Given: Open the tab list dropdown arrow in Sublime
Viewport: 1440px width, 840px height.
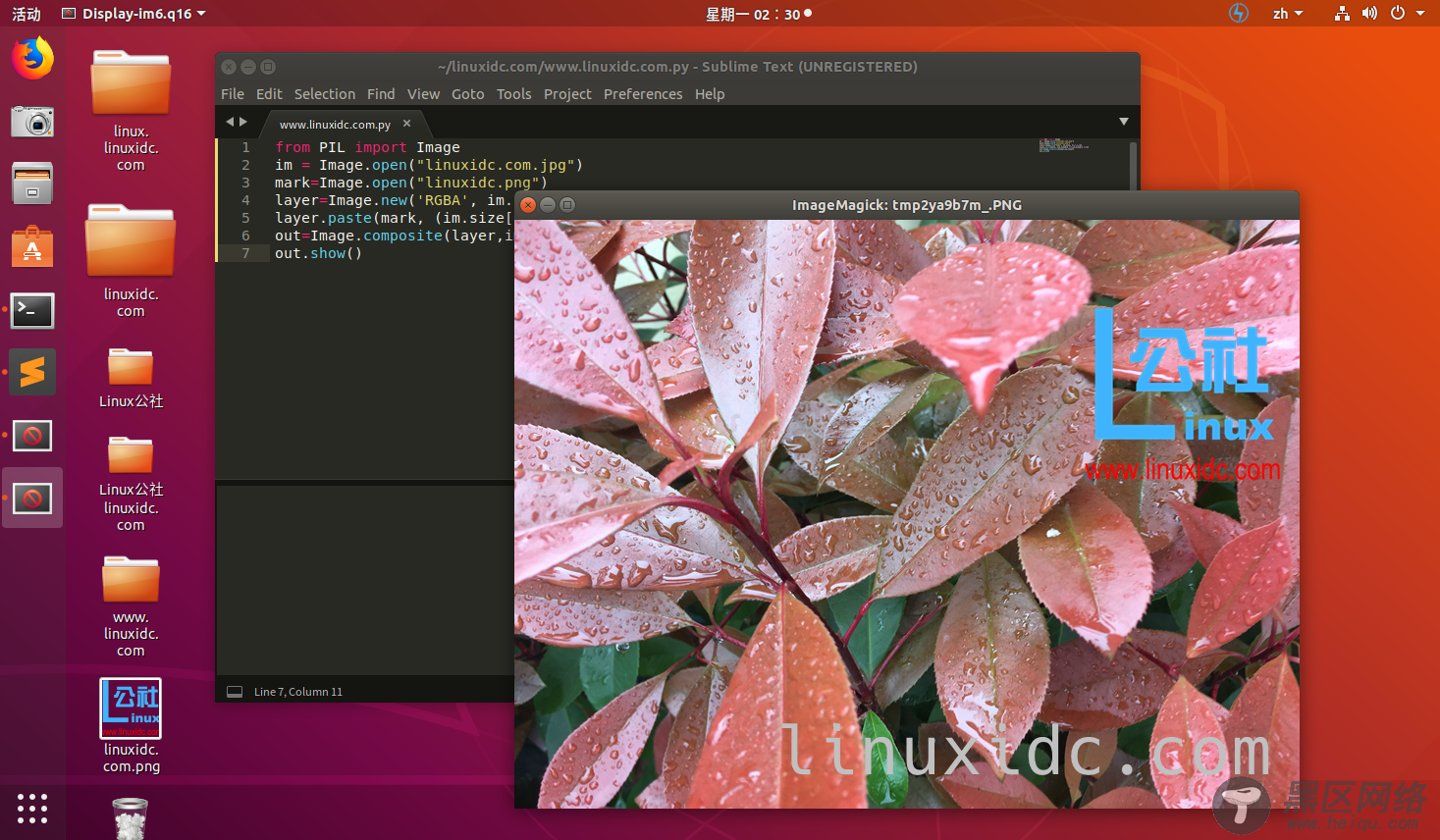Looking at the screenshot, I should point(1124,122).
